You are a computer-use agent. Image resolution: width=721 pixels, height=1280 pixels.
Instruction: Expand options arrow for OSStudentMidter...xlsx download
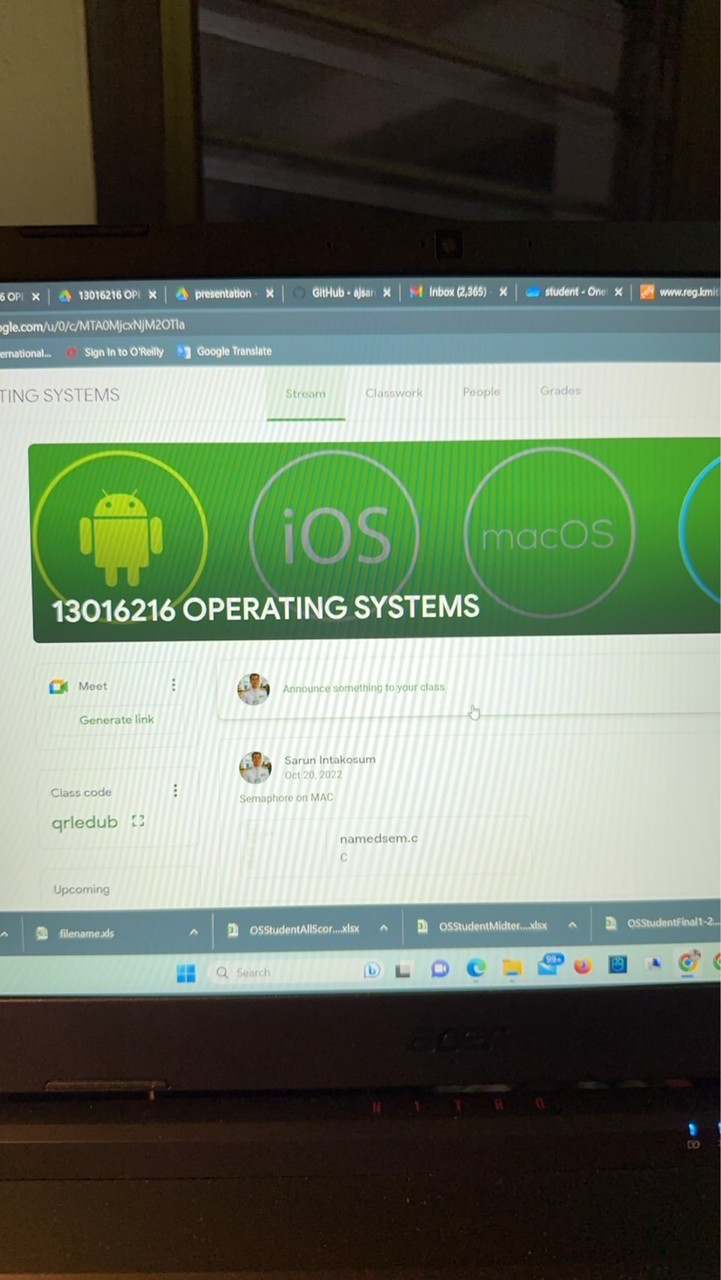tap(572, 925)
